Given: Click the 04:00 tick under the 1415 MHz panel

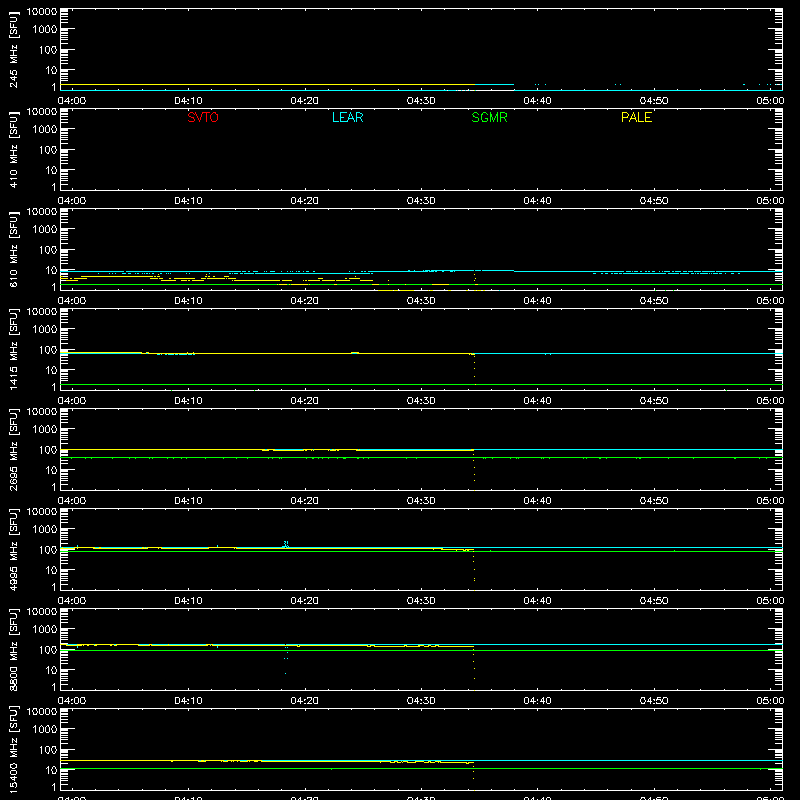Looking at the screenshot, I should pos(72,401).
